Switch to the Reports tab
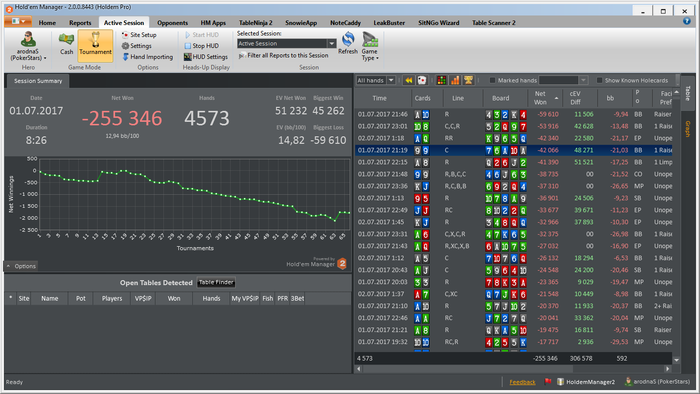The width and height of the screenshot is (700, 394). tap(80, 23)
